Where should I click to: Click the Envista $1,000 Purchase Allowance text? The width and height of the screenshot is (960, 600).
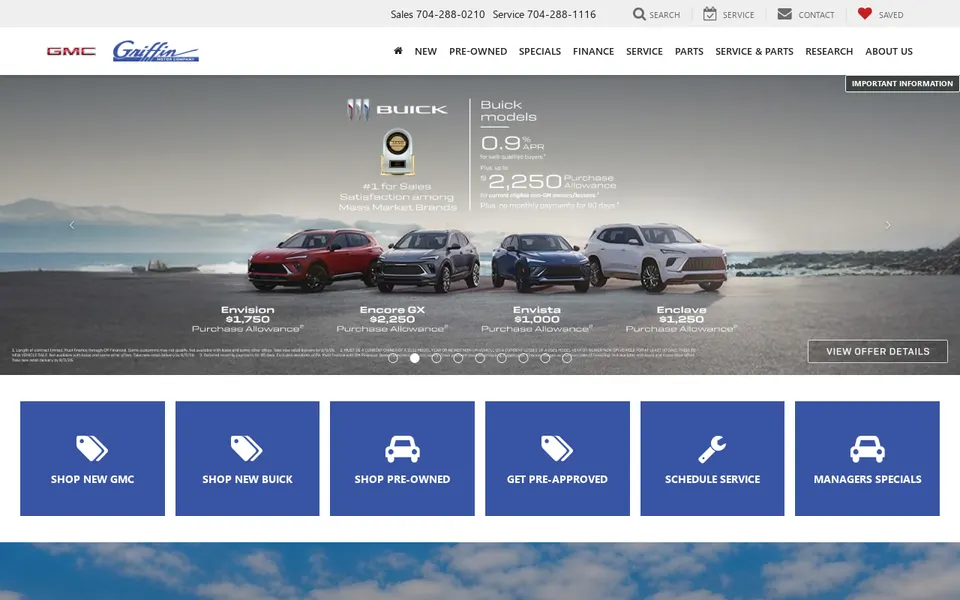point(536,319)
